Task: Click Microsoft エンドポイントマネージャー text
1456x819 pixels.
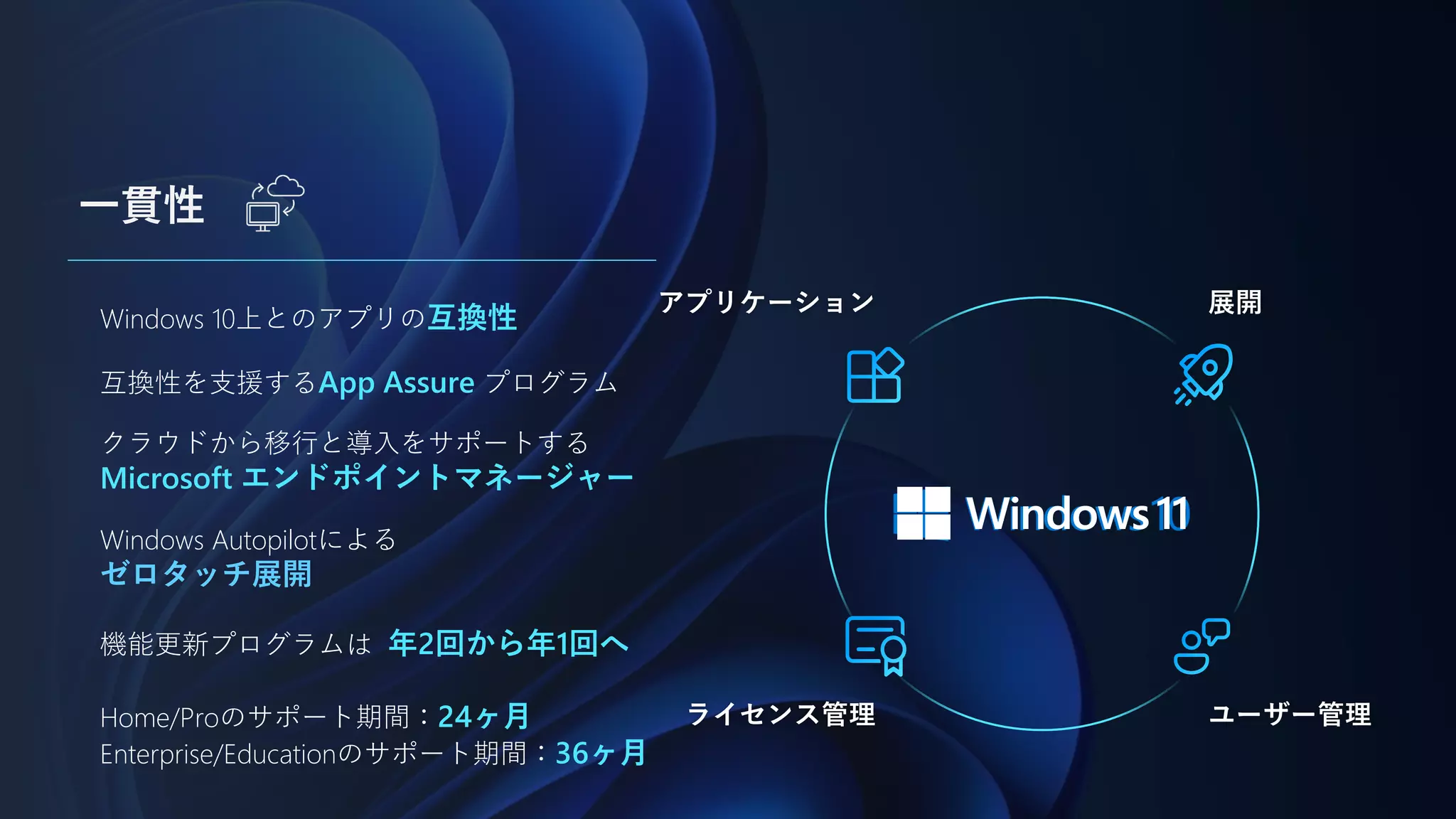Action: (367, 477)
